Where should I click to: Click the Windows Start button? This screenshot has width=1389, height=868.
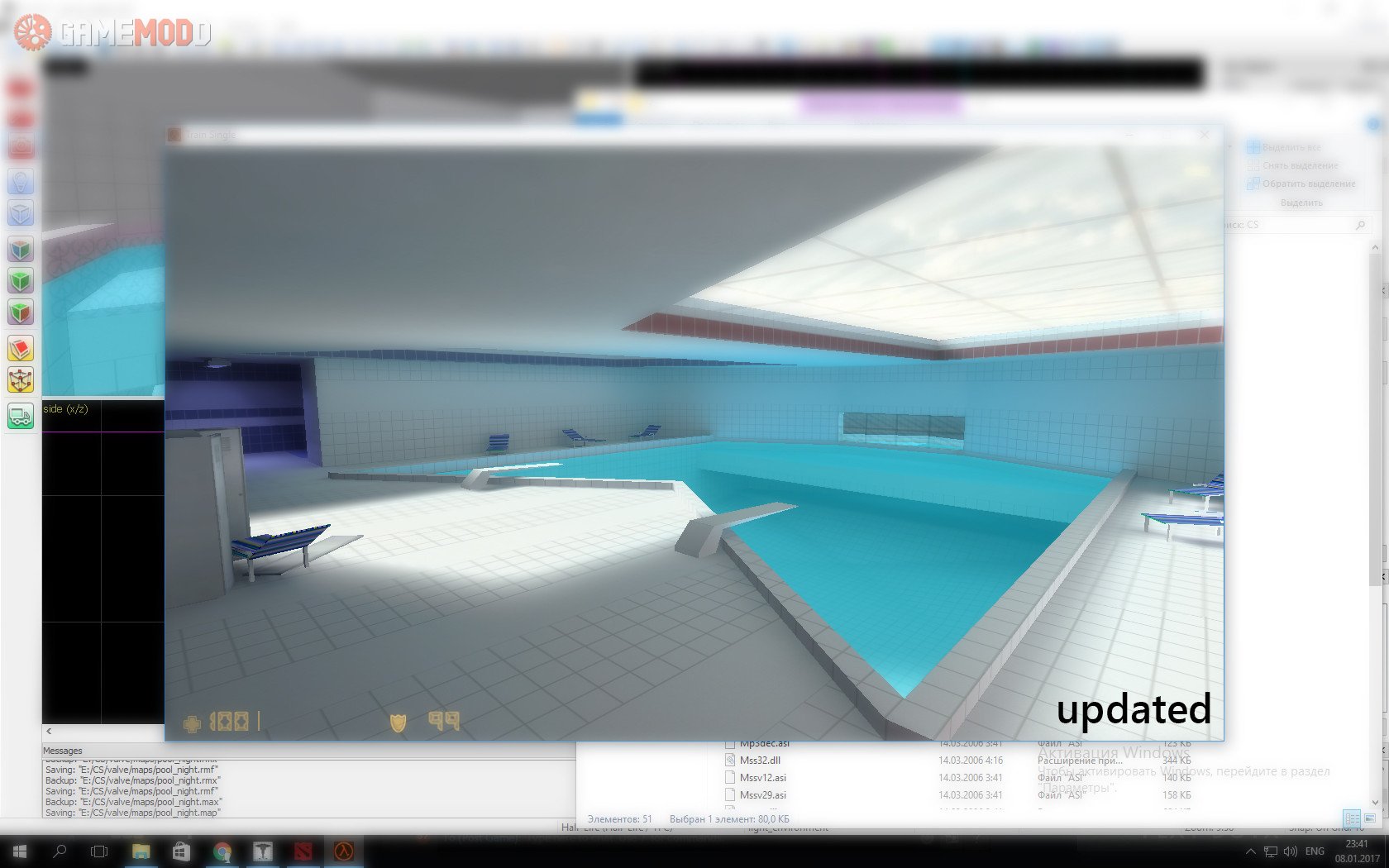pyautogui.click(x=20, y=851)
